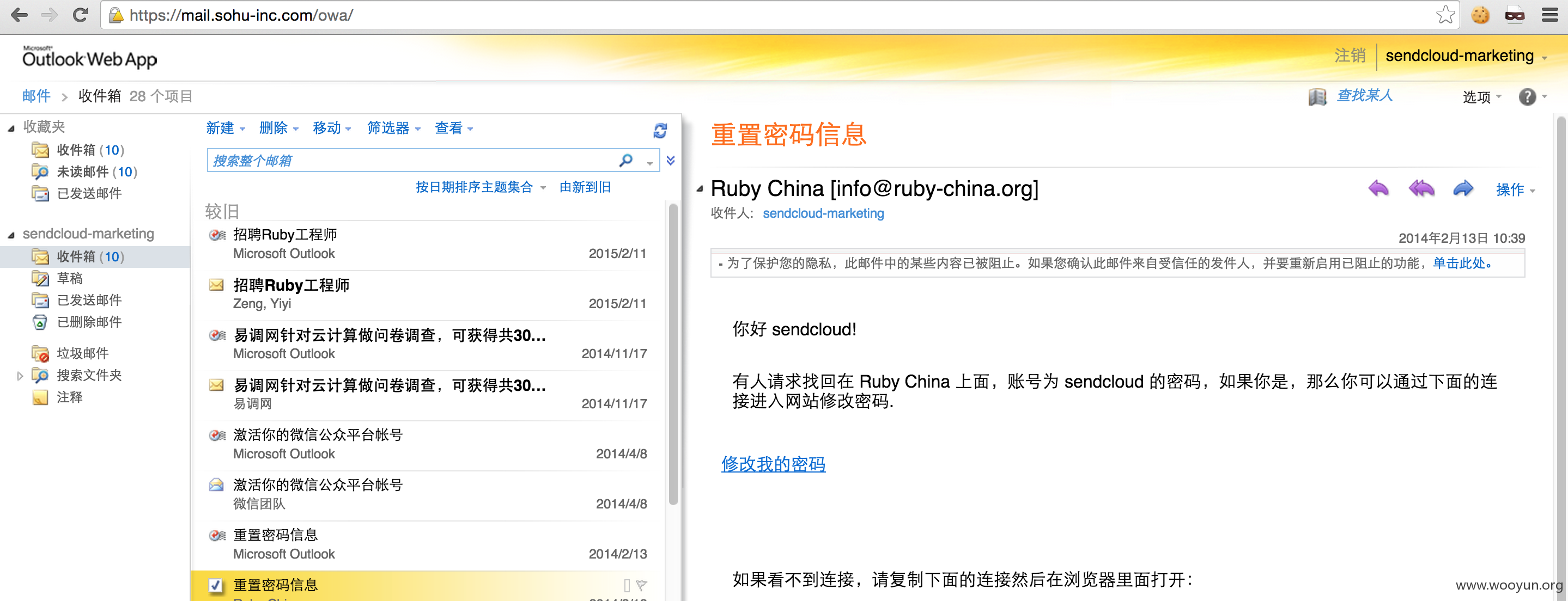Open the 操作 actions dropdown

[1515, 189]
